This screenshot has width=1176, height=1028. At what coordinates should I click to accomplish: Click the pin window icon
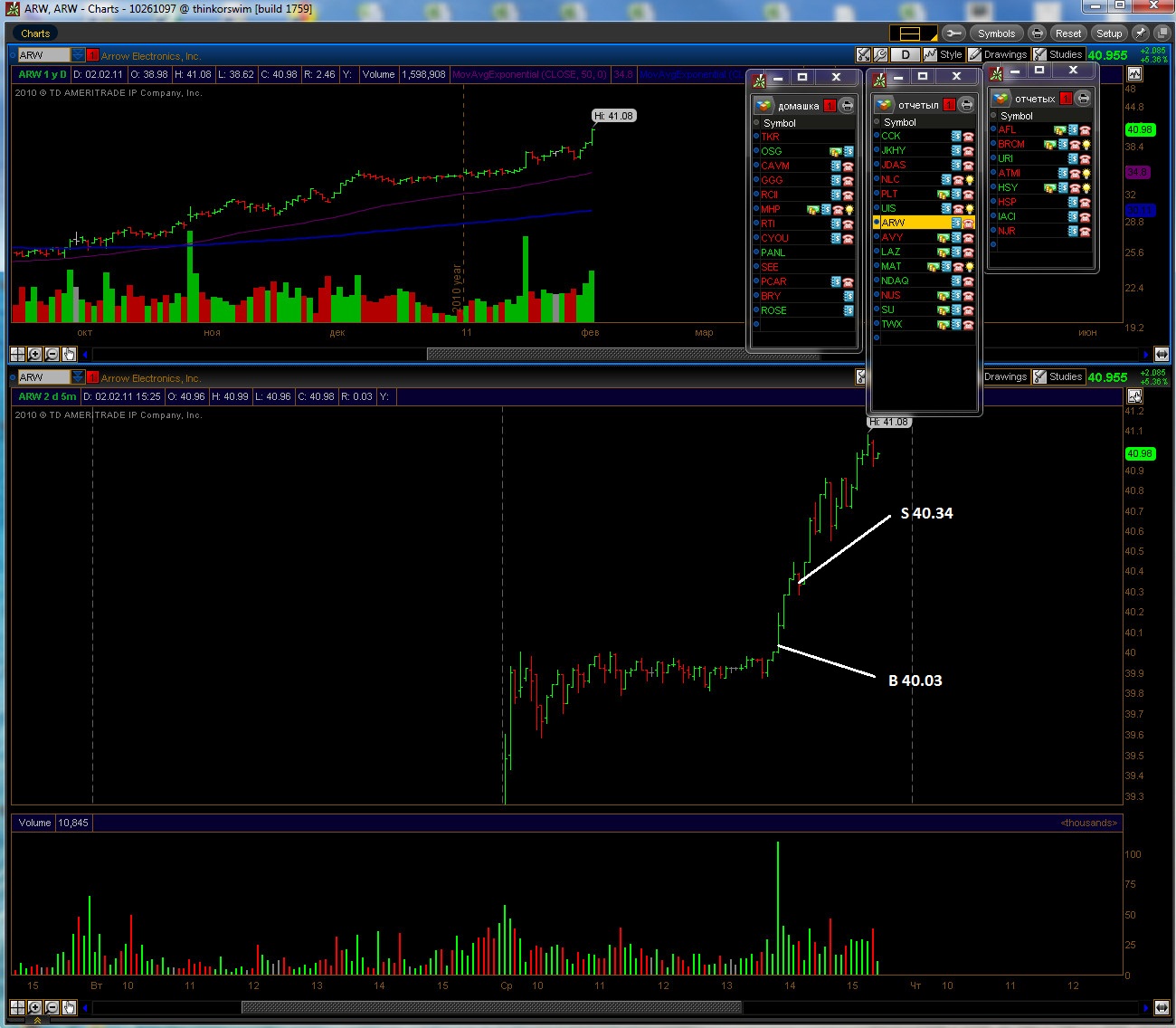click(x=1141, y=33)
